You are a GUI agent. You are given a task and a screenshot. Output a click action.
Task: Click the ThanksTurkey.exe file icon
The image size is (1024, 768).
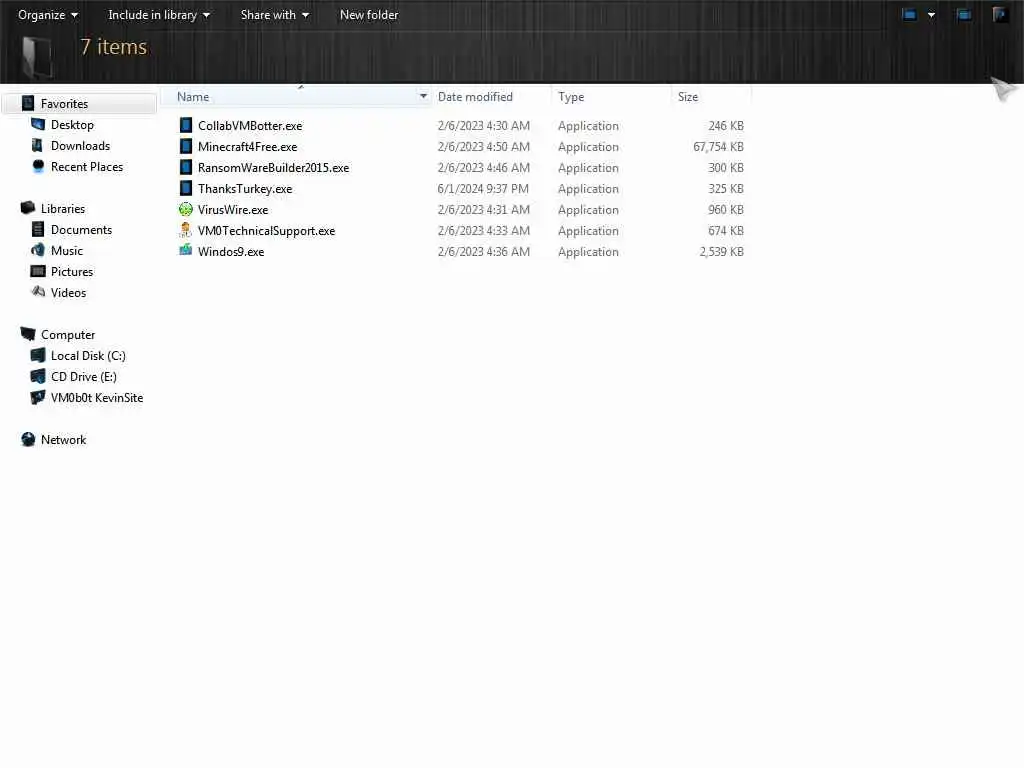pos(186,188)
